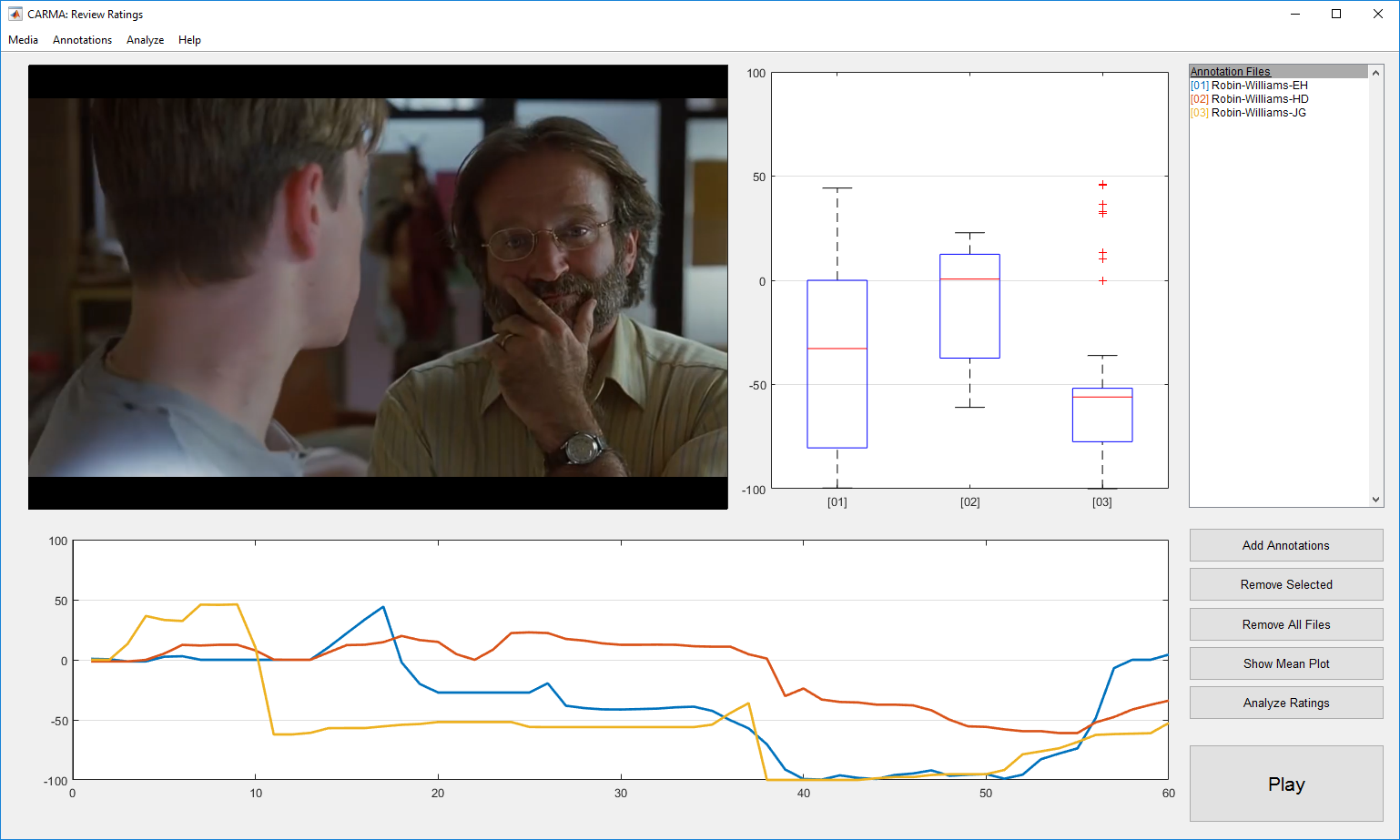
Task: Click the list scrollbar down arrow
Action: click(1376, 500)
